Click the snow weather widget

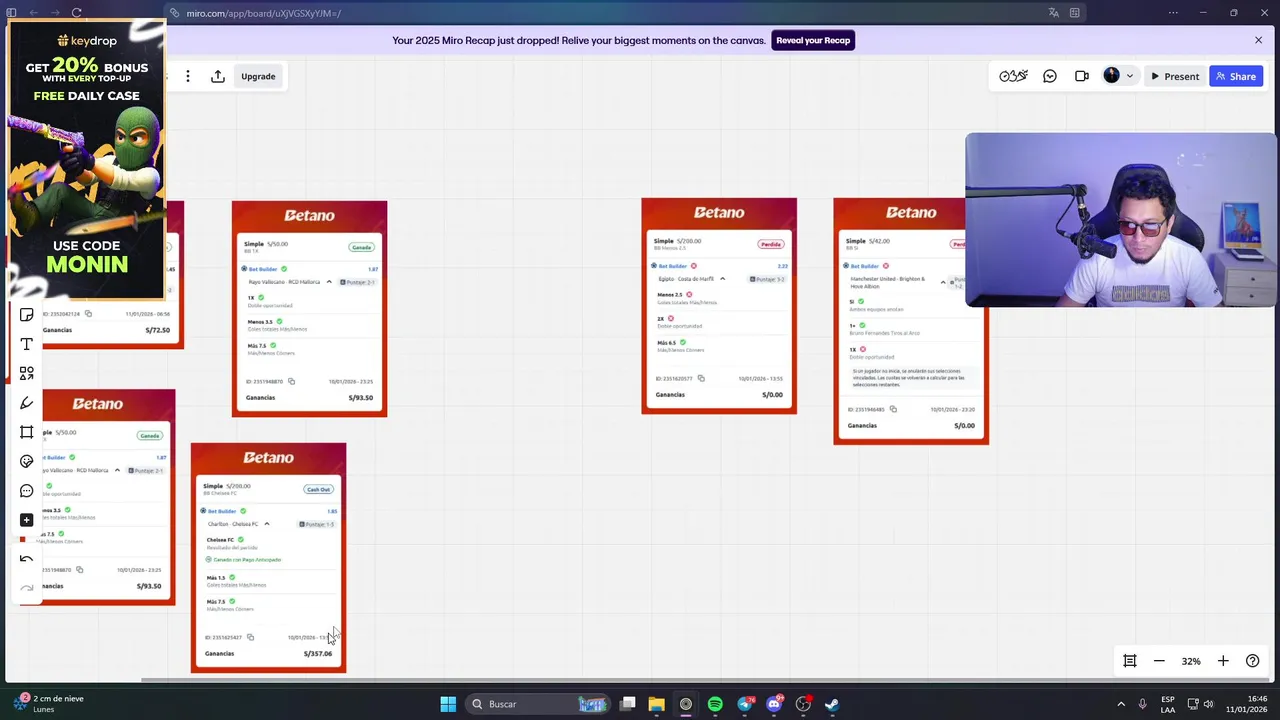point(48,704)
